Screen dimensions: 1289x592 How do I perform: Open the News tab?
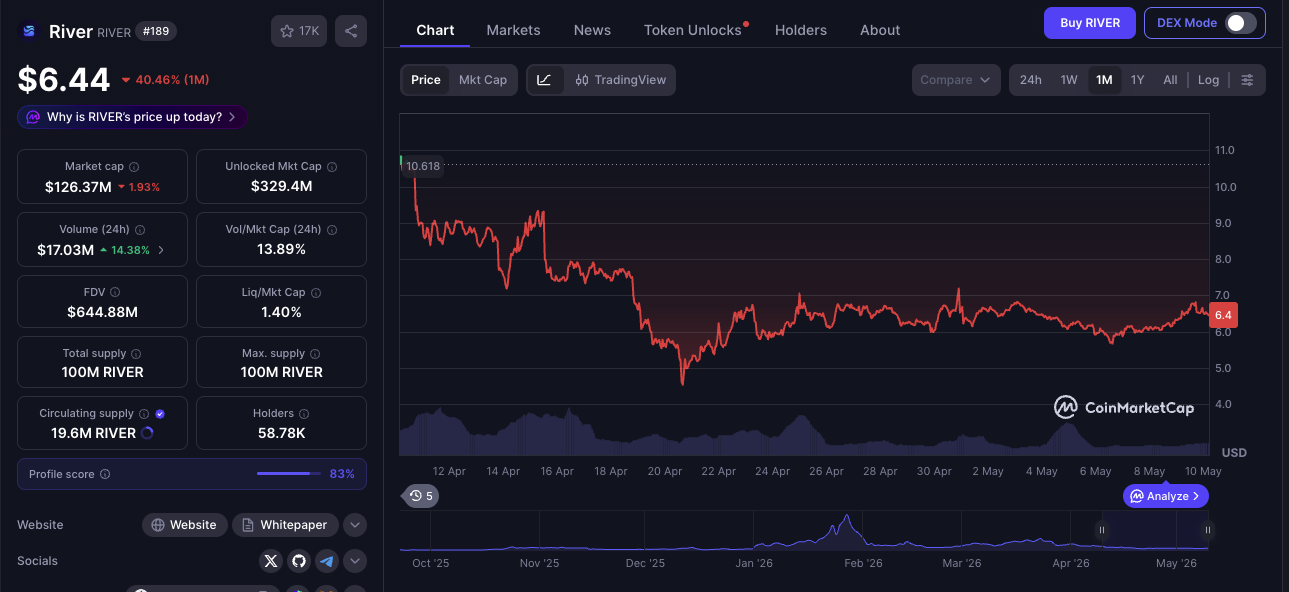coord(592,30)
